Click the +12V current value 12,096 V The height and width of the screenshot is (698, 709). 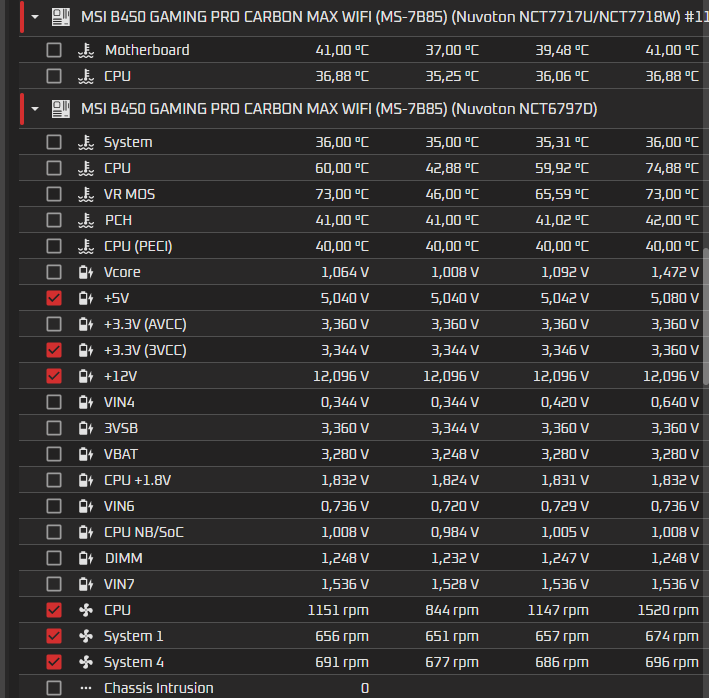(x=341, y=376)
